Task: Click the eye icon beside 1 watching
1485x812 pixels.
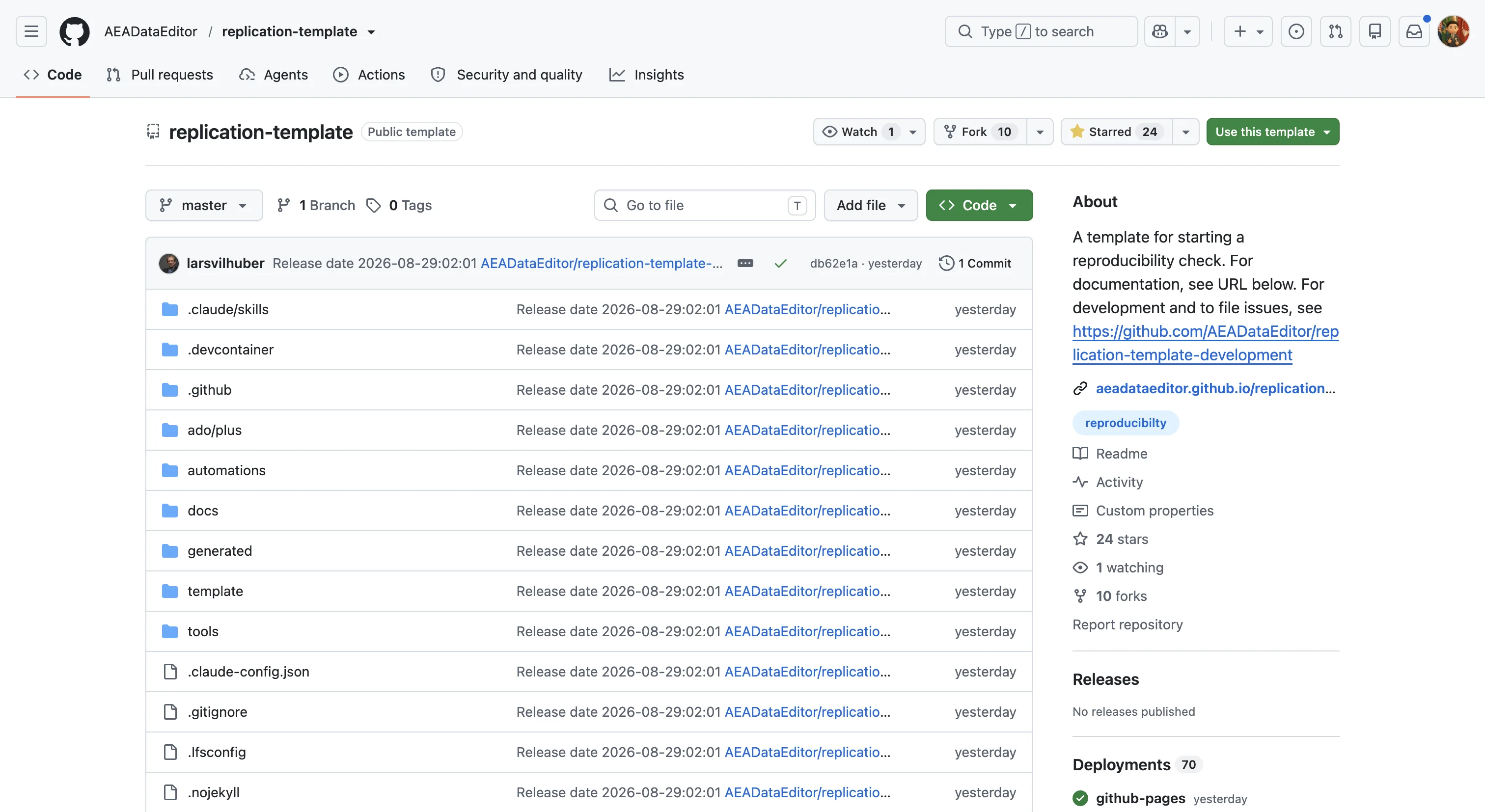Action: [x=1080, y=568]
